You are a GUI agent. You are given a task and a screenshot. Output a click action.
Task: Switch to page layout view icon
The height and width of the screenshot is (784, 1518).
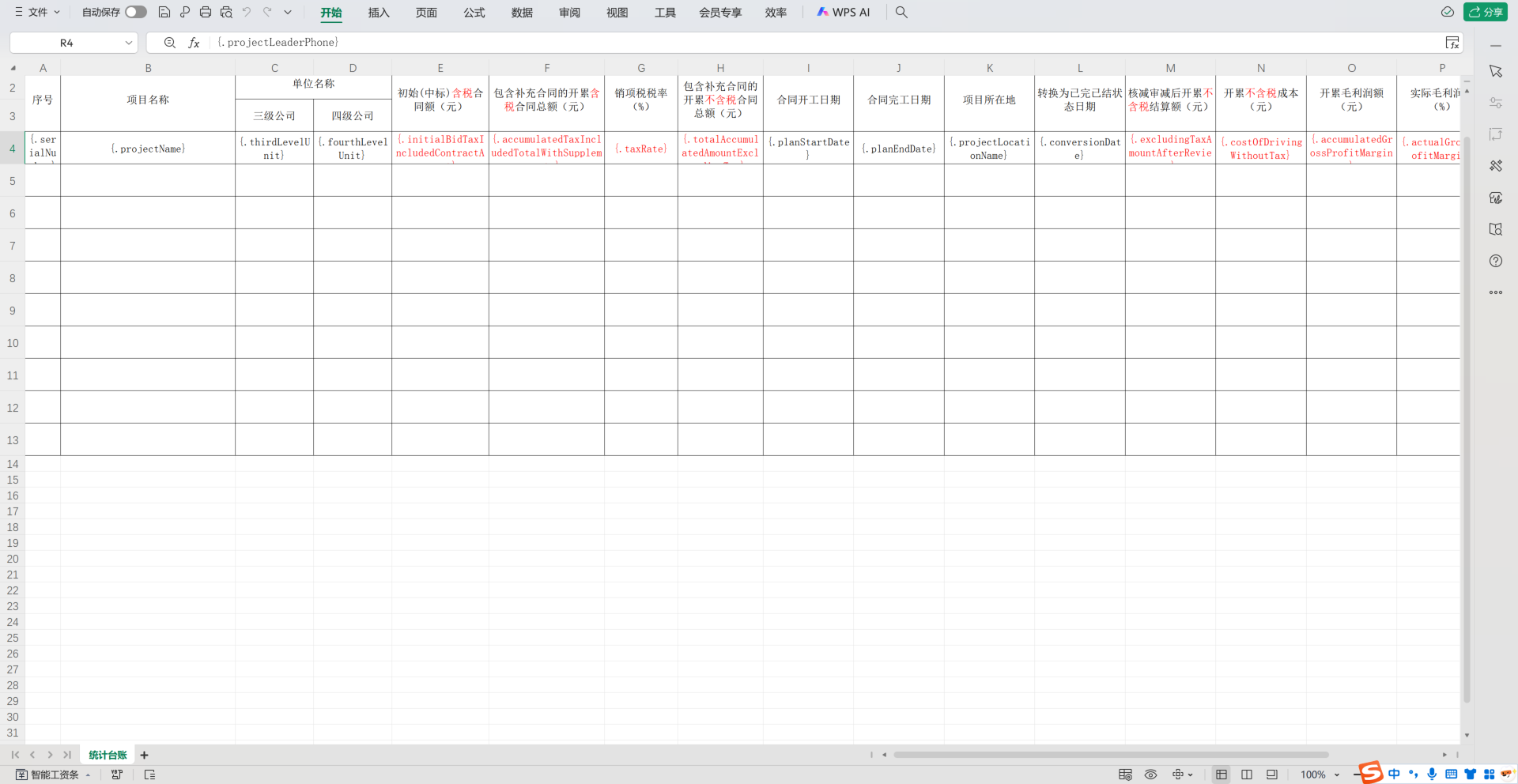tap(1272, 775)
